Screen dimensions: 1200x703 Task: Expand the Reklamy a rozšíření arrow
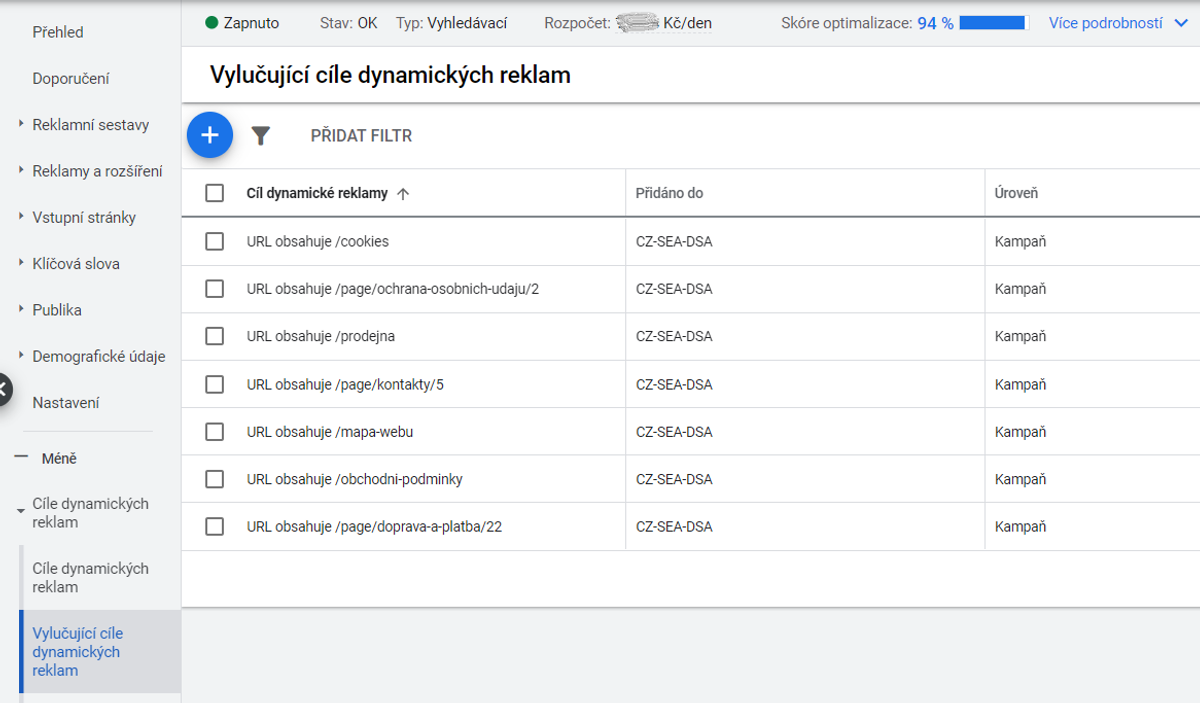pos(21,170)
